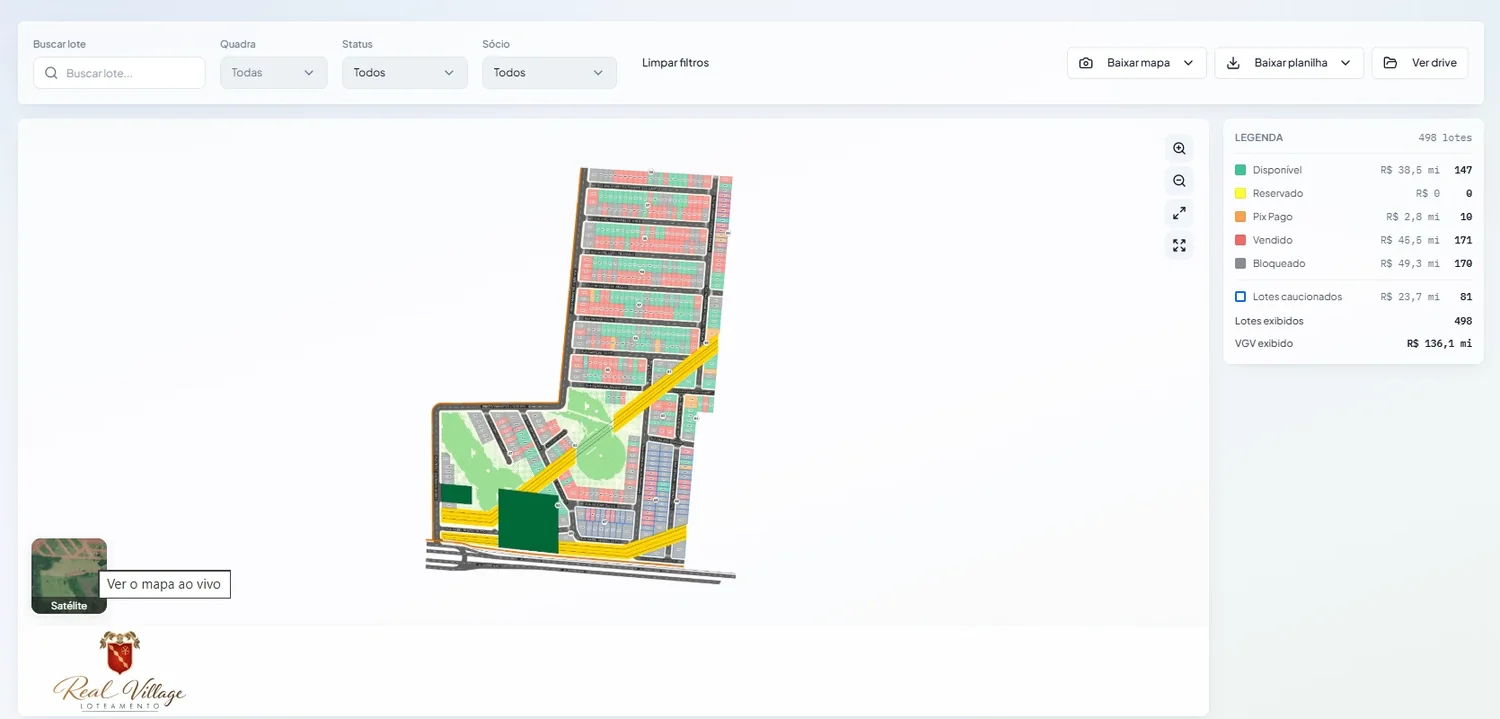Click the 'R$ 23,7 mi' value
Viewport: 1500px width, 719px height.
pos(1410,297)
